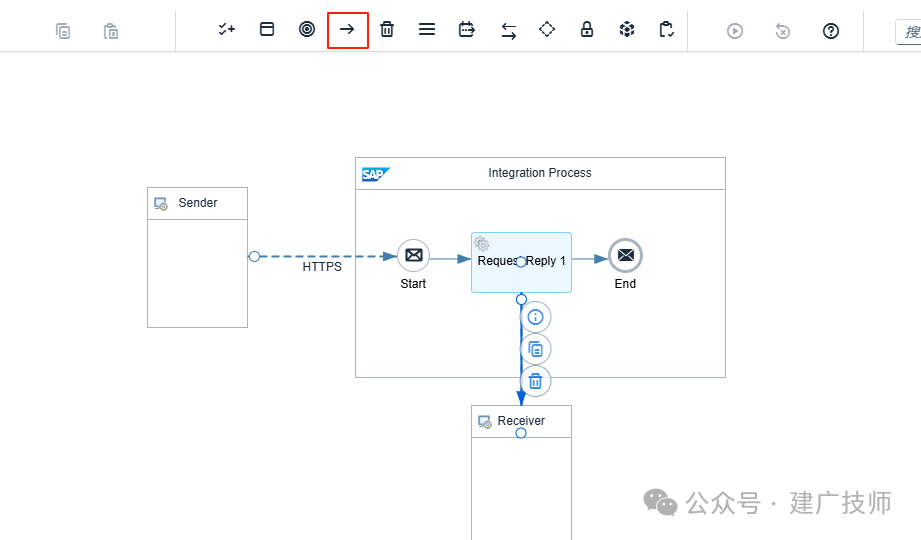Click the cube persistence toolbar icon
Screen dimensions: 921x540
tap(627, 29)
